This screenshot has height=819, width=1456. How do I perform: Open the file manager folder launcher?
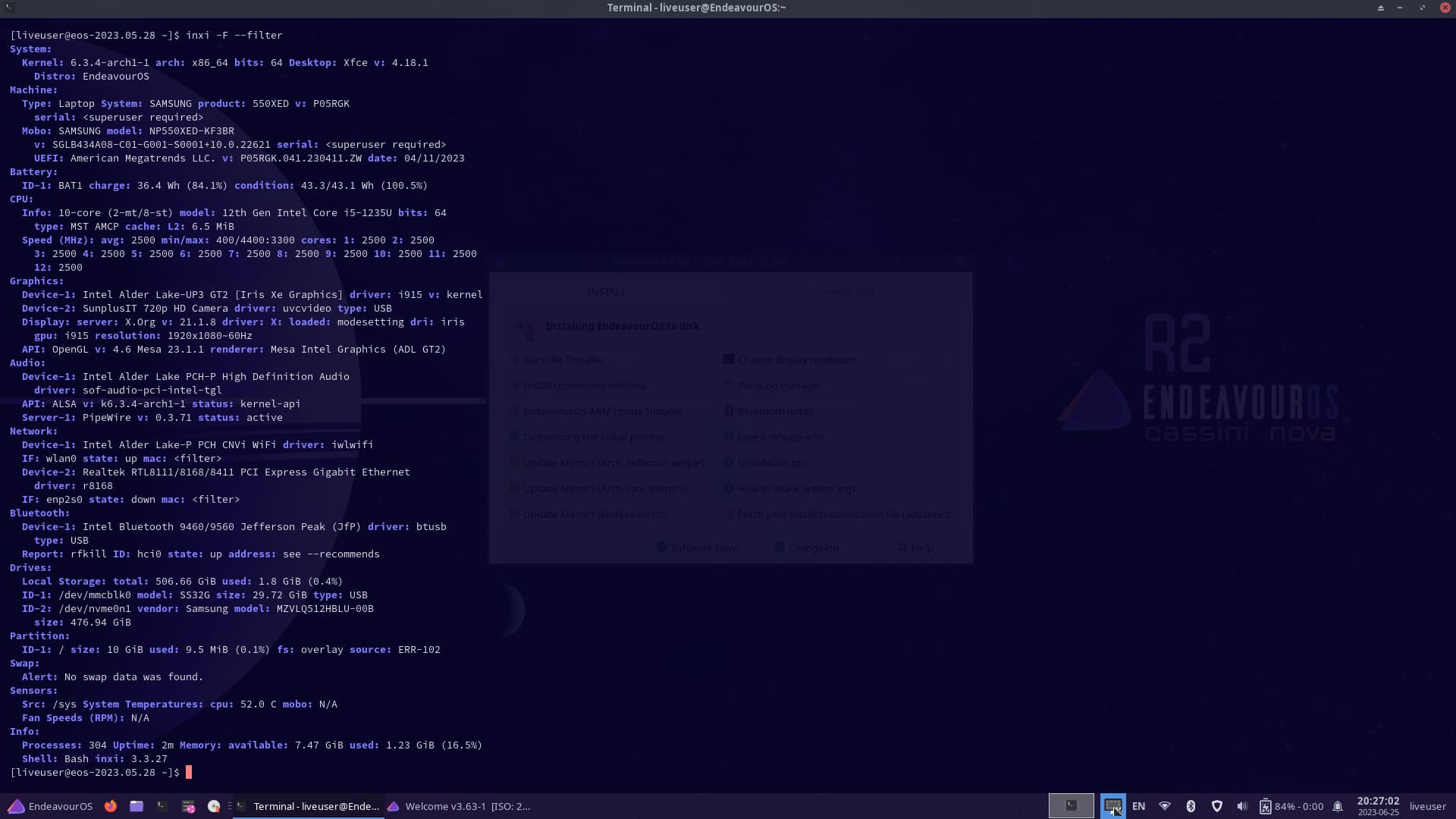(136, 806)
